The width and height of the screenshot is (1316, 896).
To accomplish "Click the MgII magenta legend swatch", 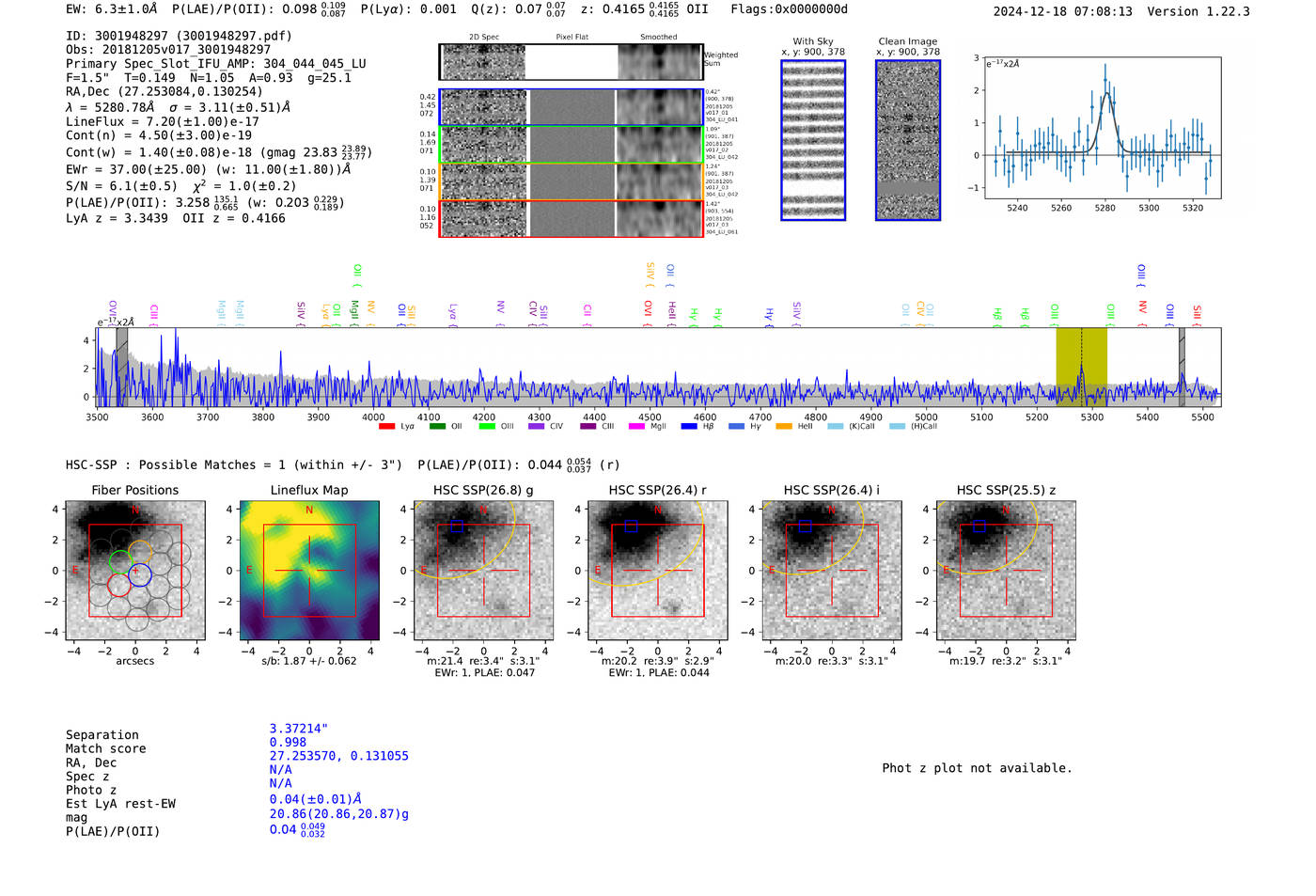I will click(x=637, y=427).
